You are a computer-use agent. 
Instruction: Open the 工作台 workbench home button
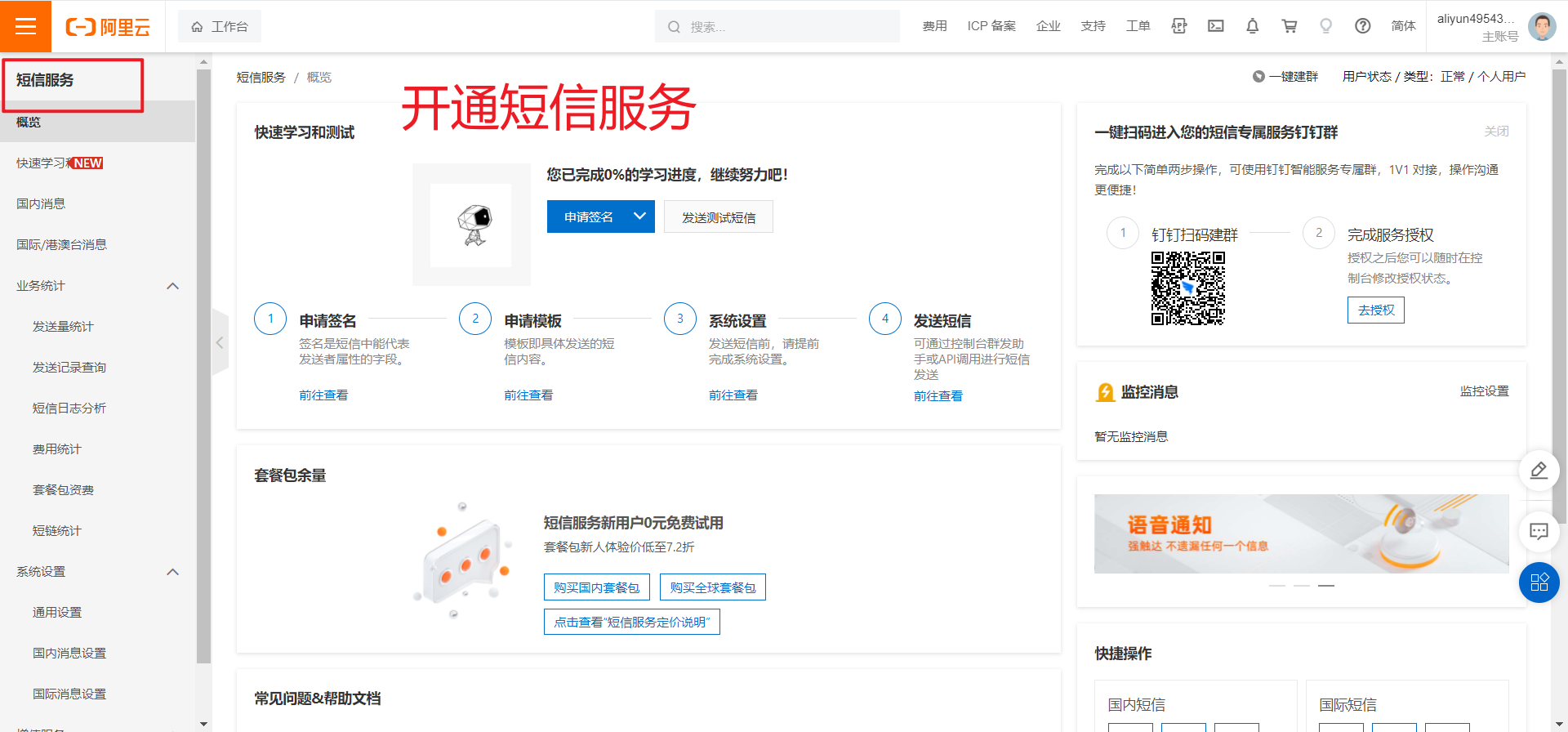(220, 26)
